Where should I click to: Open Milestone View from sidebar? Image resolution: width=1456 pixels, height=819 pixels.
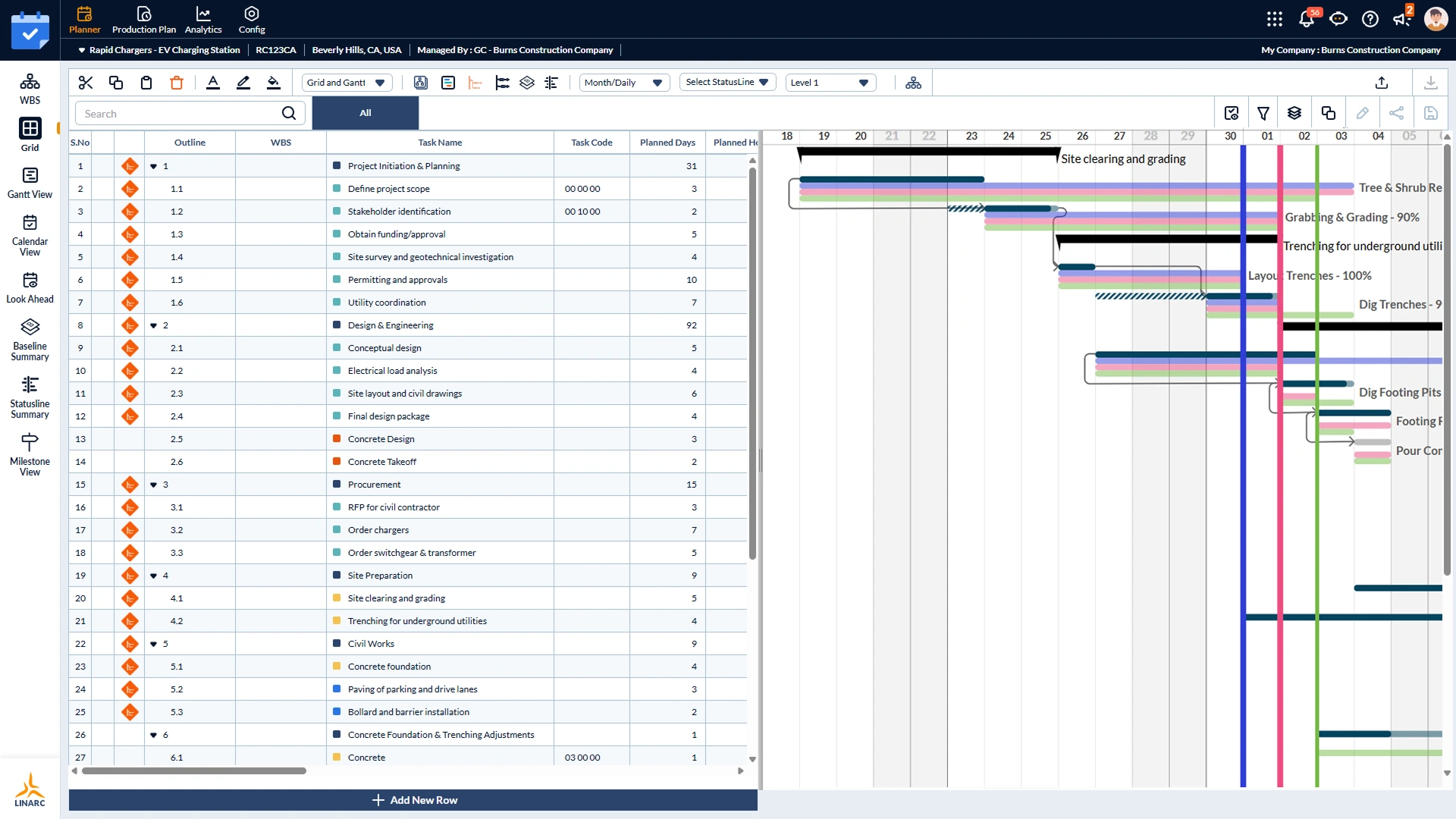click(30, 454)
